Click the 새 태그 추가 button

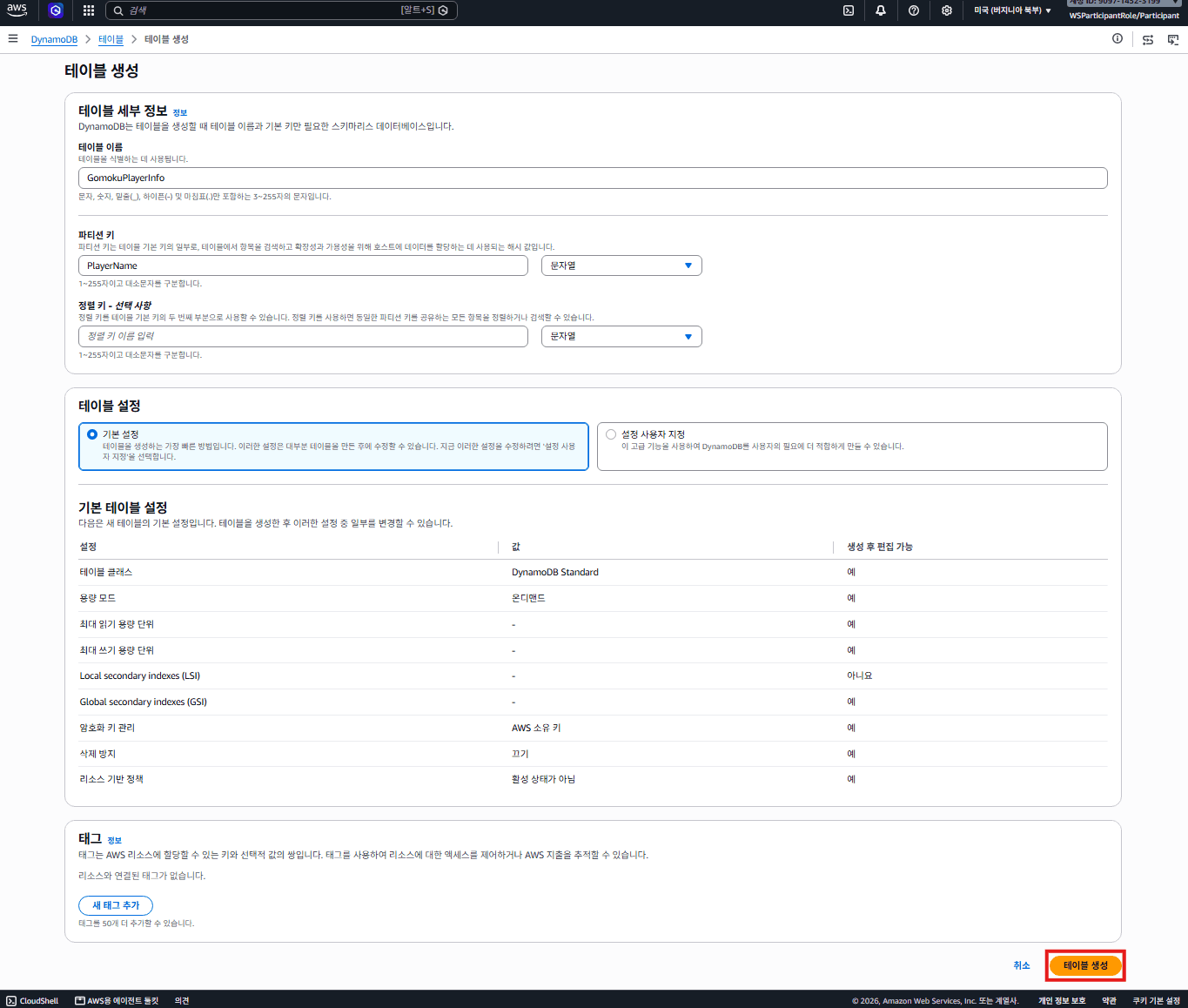pyautogui.click(x=116, y=905)
